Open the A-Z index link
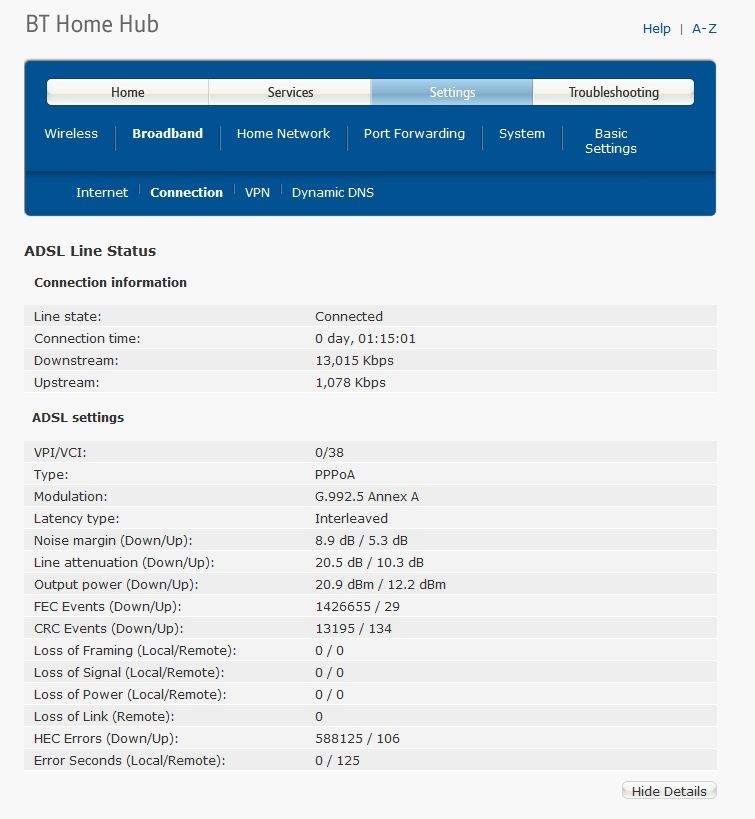The width and height of the screenshot is (755, 819). click(704, 29)
